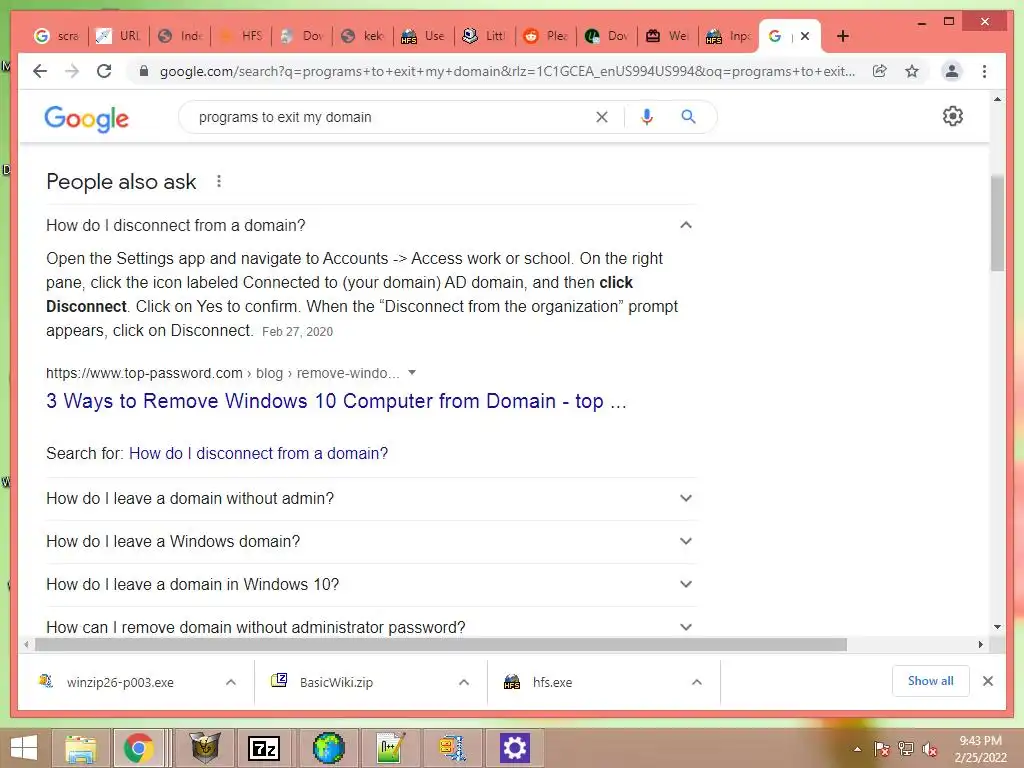Switch to the 'Use' HFS tab
Viewport: 1024px width, 768px height.
click(x=424, y=36)
